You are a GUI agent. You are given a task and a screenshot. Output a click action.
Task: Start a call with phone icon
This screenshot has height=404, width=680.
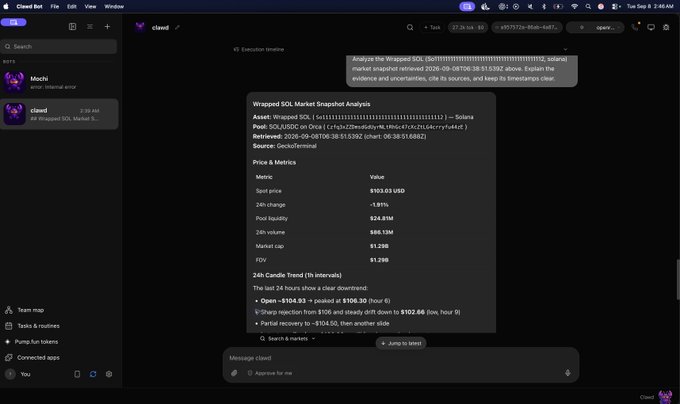(x=635, y=27)
